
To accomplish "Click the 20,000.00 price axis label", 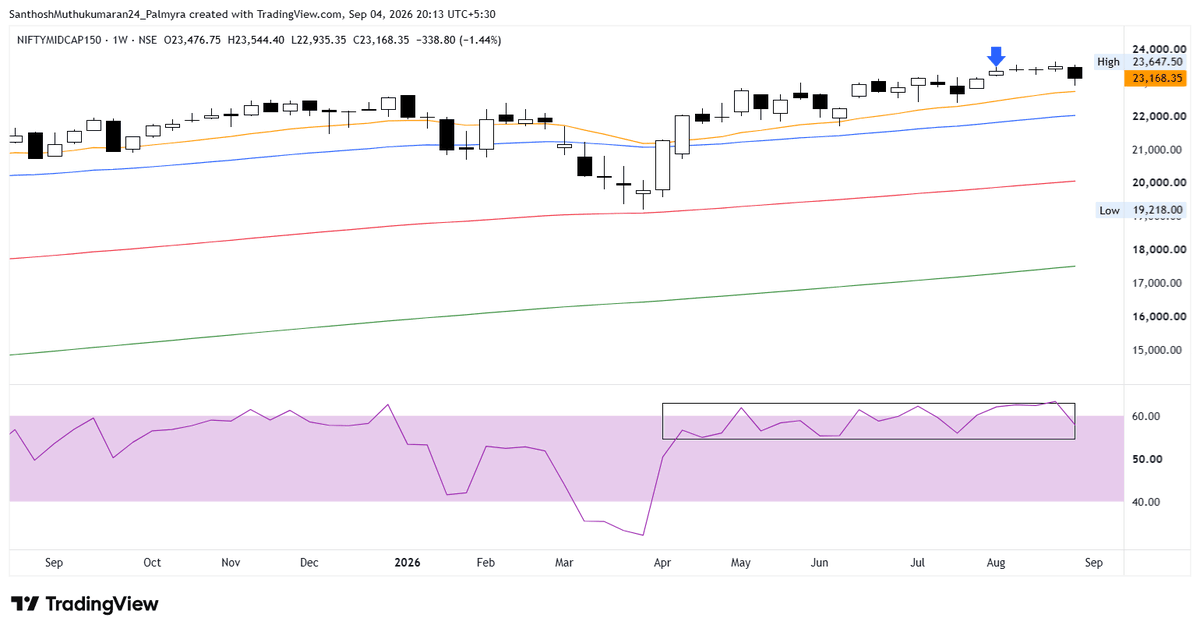I will [x=1158, y=183].
